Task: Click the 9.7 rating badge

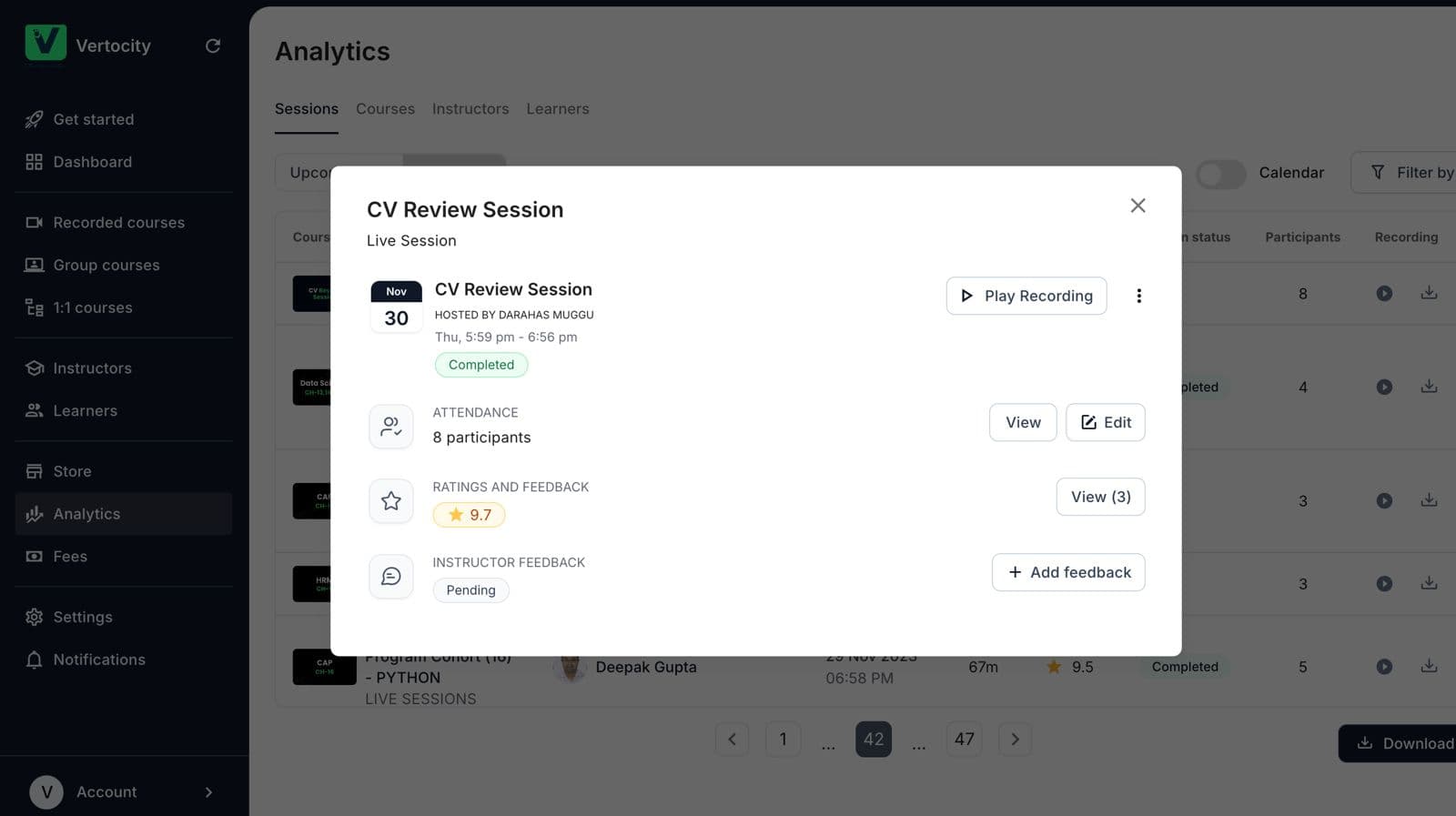Action: [470, 515]
